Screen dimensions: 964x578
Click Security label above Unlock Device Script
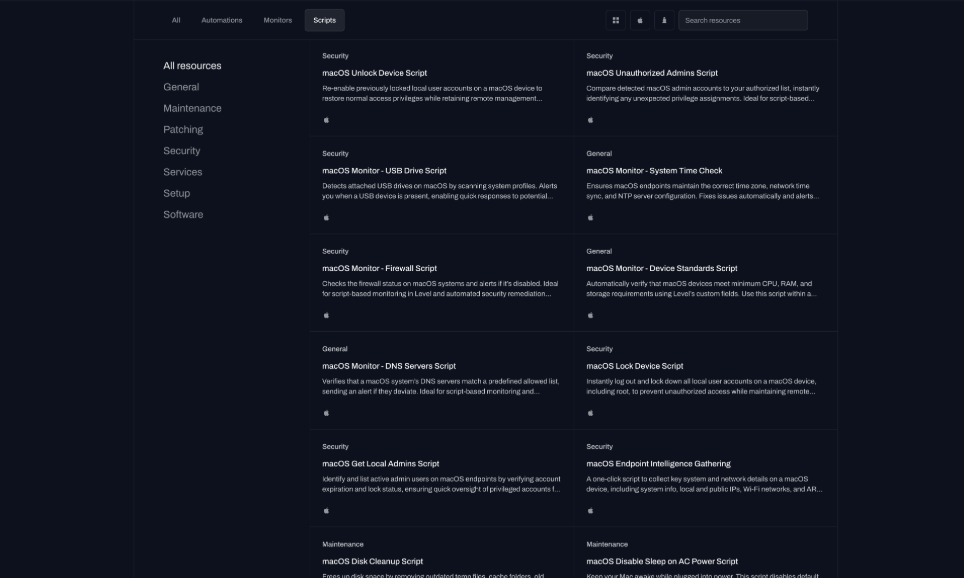pos(335,56)
